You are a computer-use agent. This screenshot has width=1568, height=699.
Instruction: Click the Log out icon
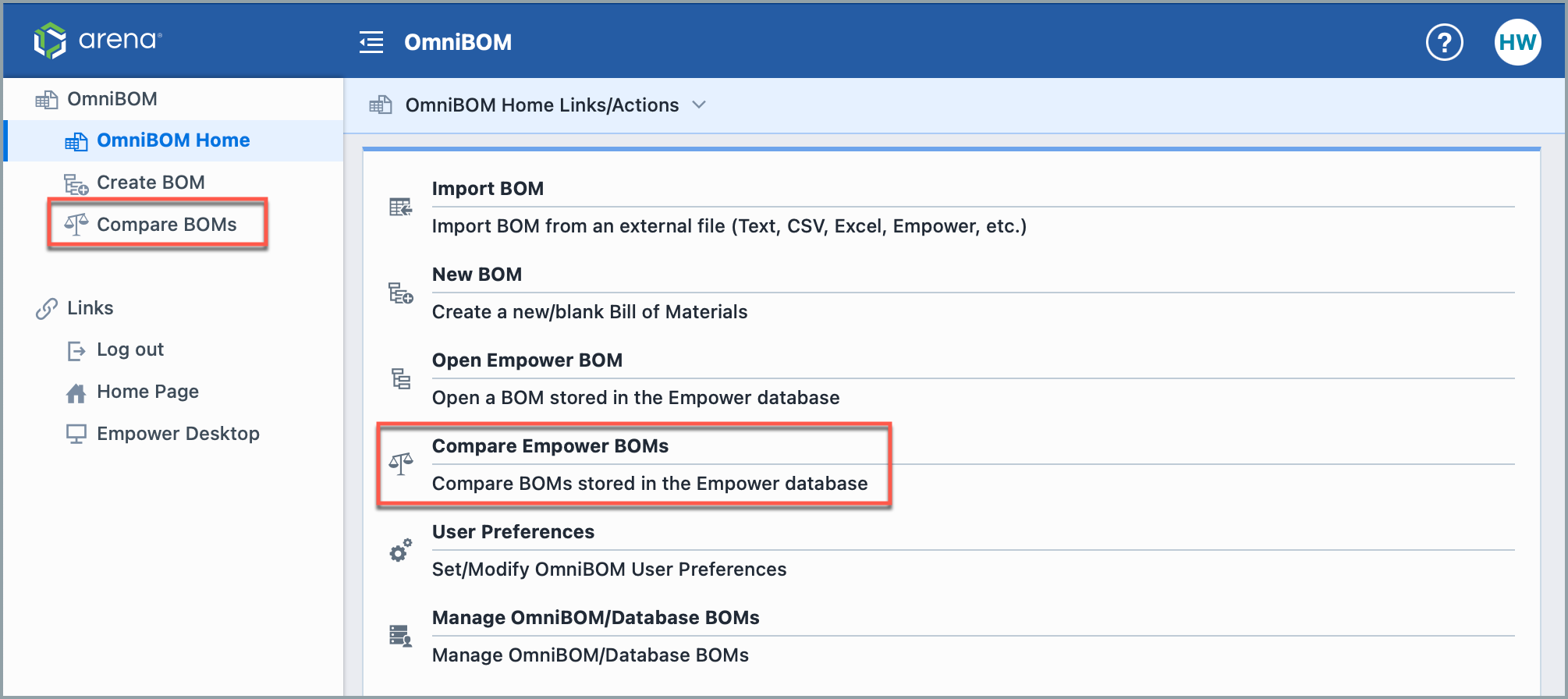pyautogui.click(x=76, y=349)
